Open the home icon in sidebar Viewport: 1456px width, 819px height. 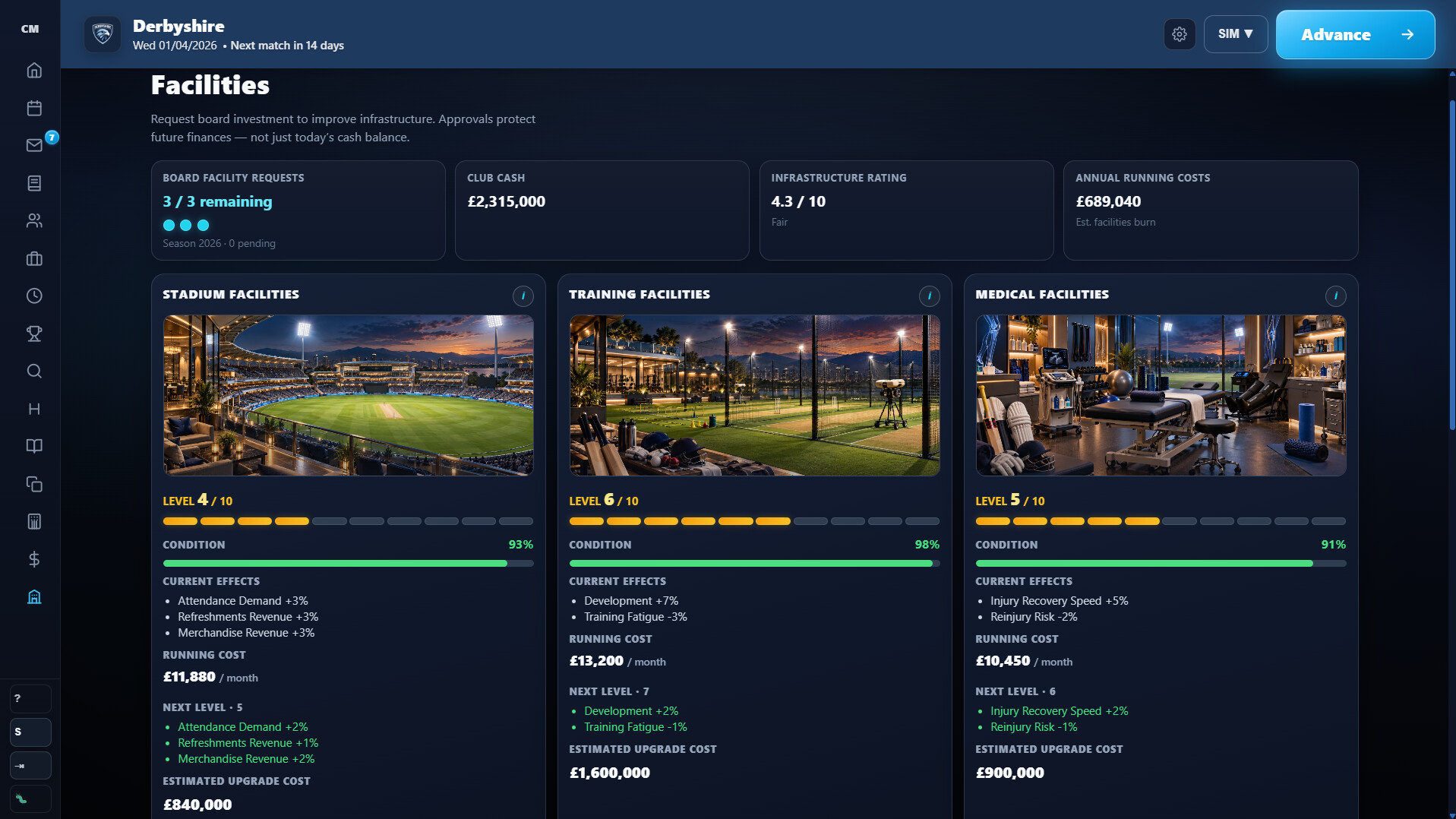click(x=34, y=71)
